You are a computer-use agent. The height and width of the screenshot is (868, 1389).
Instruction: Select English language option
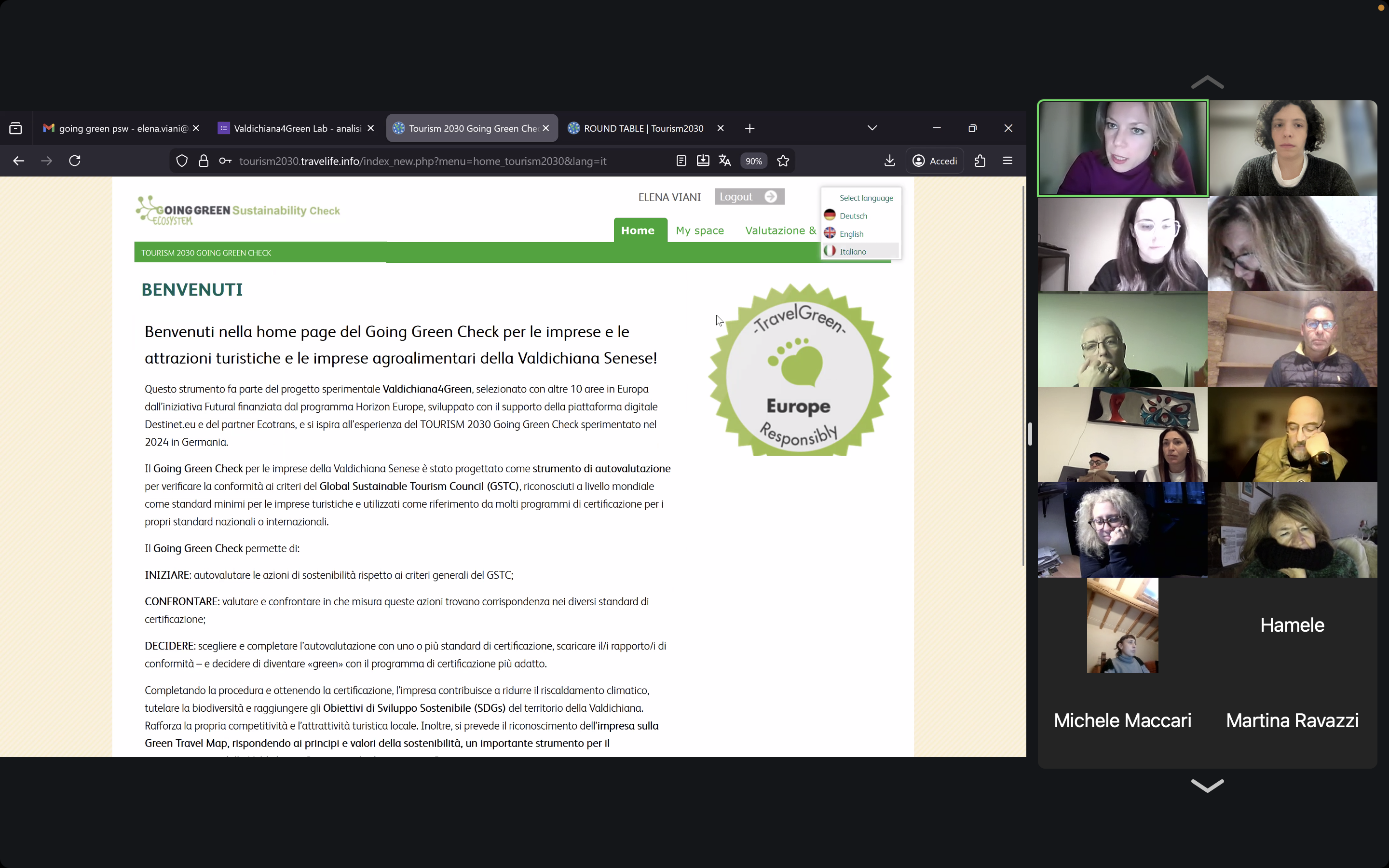click(x=851, y=234)
